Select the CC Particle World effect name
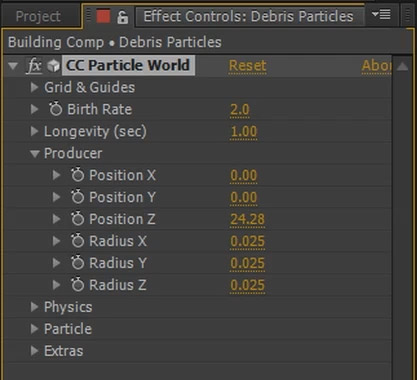The image size is (417, 380). [x=128, y=65]
